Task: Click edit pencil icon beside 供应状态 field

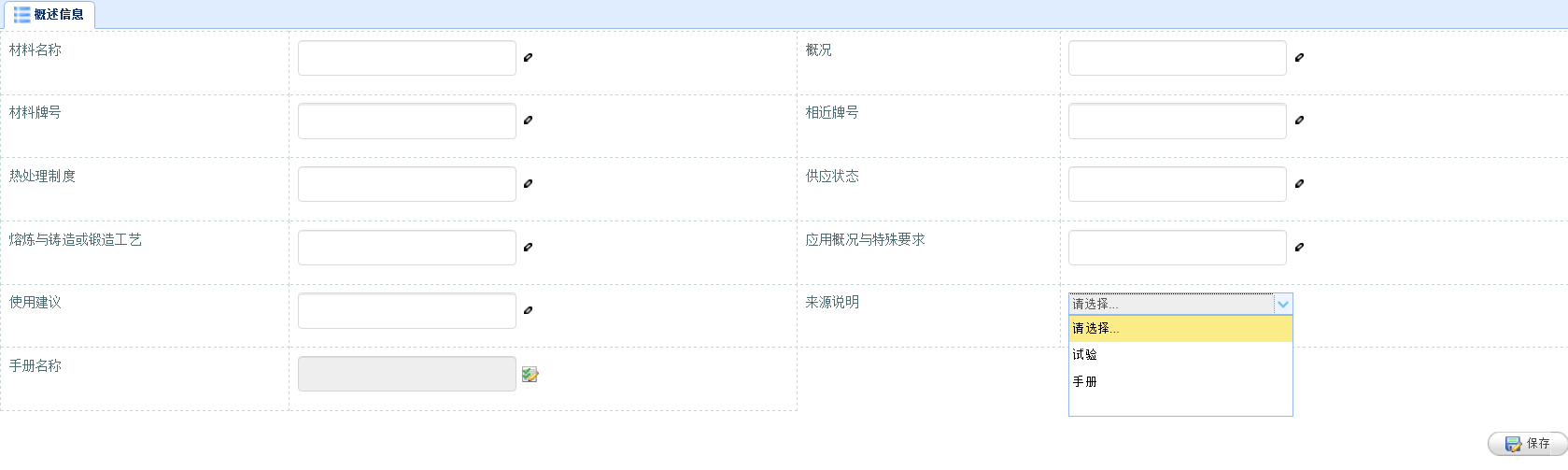Action: [1299, 184]
